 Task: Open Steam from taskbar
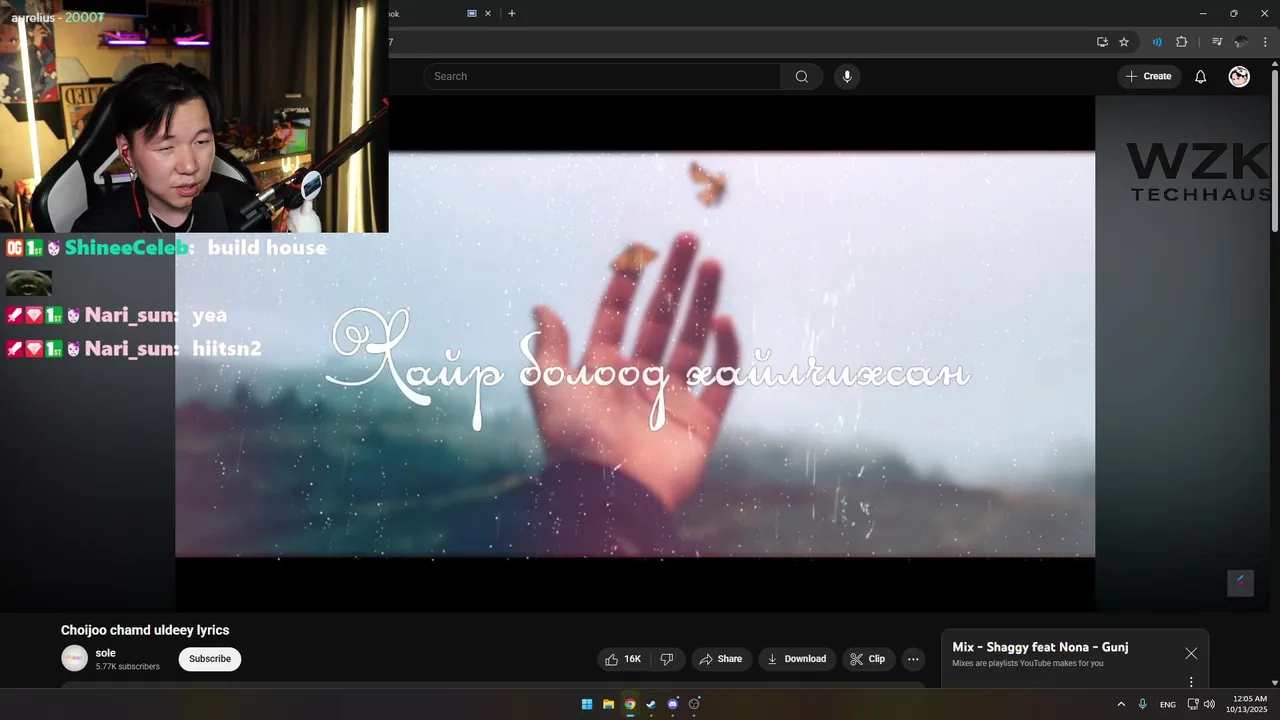coord(651,704)
